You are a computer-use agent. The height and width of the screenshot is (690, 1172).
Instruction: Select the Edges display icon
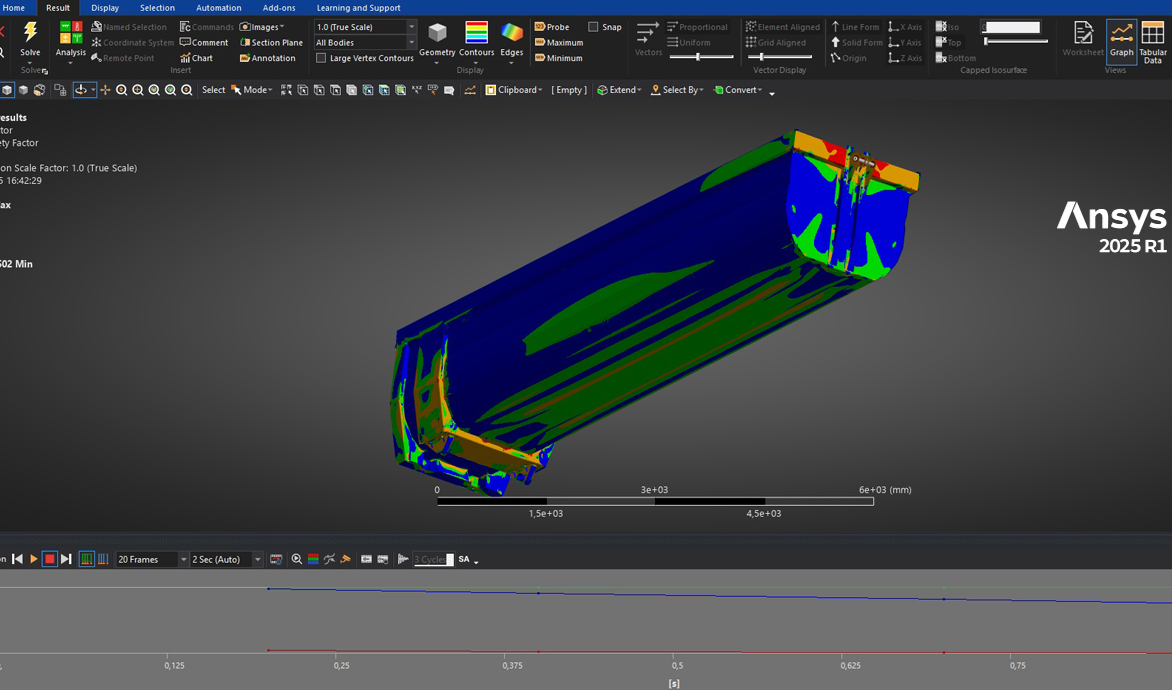tap(512, 33)
